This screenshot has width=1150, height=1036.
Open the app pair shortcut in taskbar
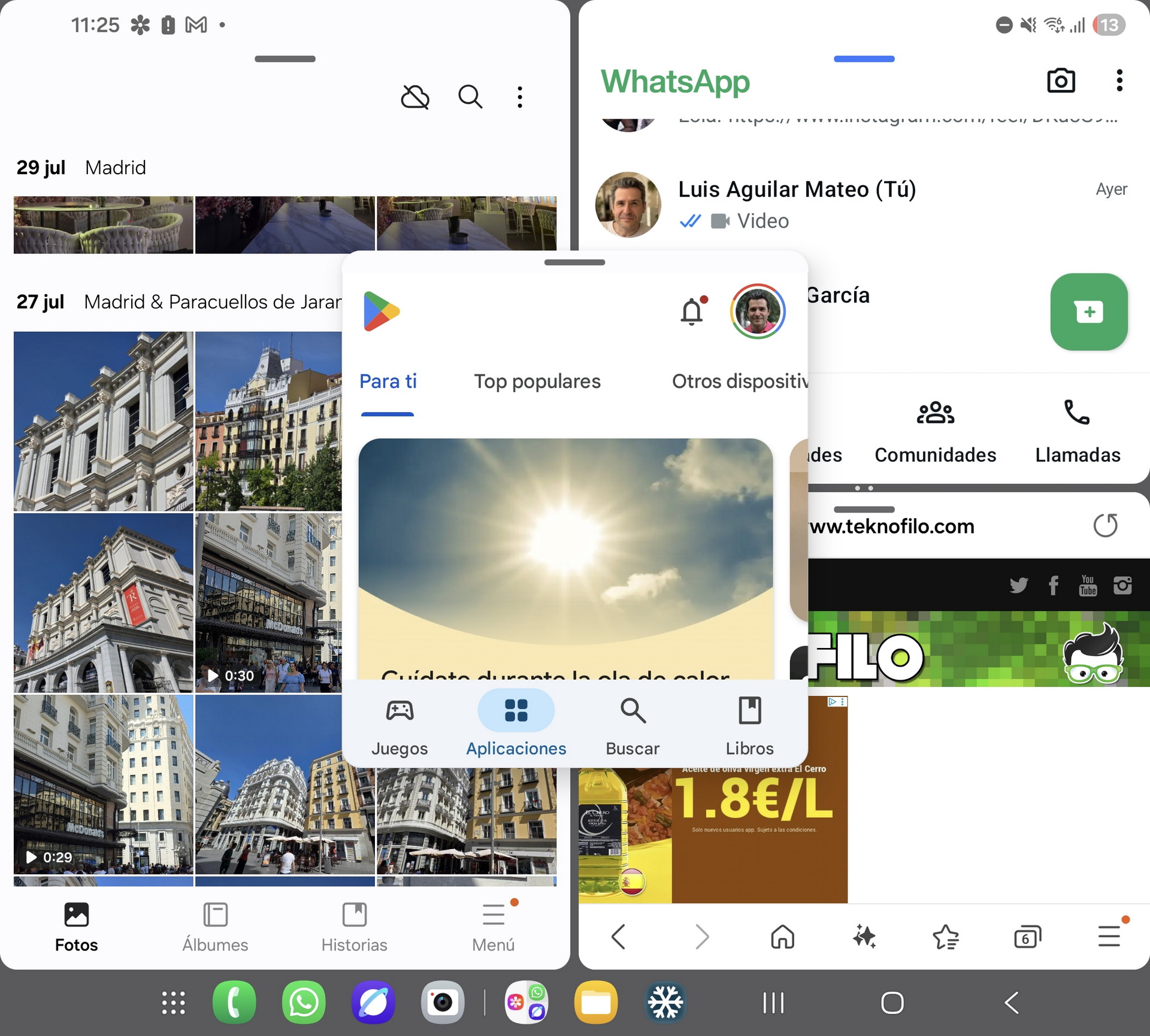click(526, 1002)
